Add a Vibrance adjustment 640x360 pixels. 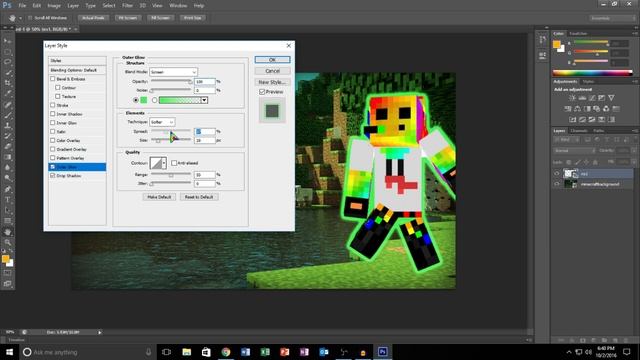[x=611, y=98]
